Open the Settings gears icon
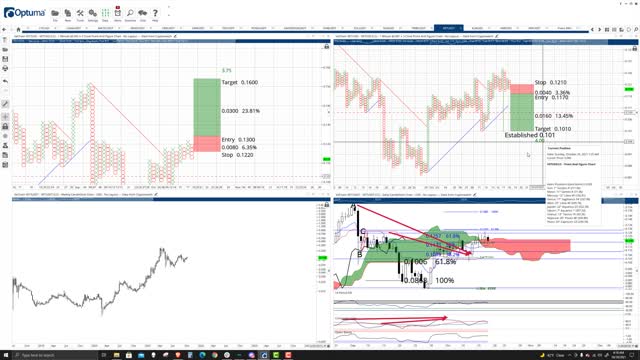The width and height of the screenshot is (640, 360). click(x=93, y=13)
